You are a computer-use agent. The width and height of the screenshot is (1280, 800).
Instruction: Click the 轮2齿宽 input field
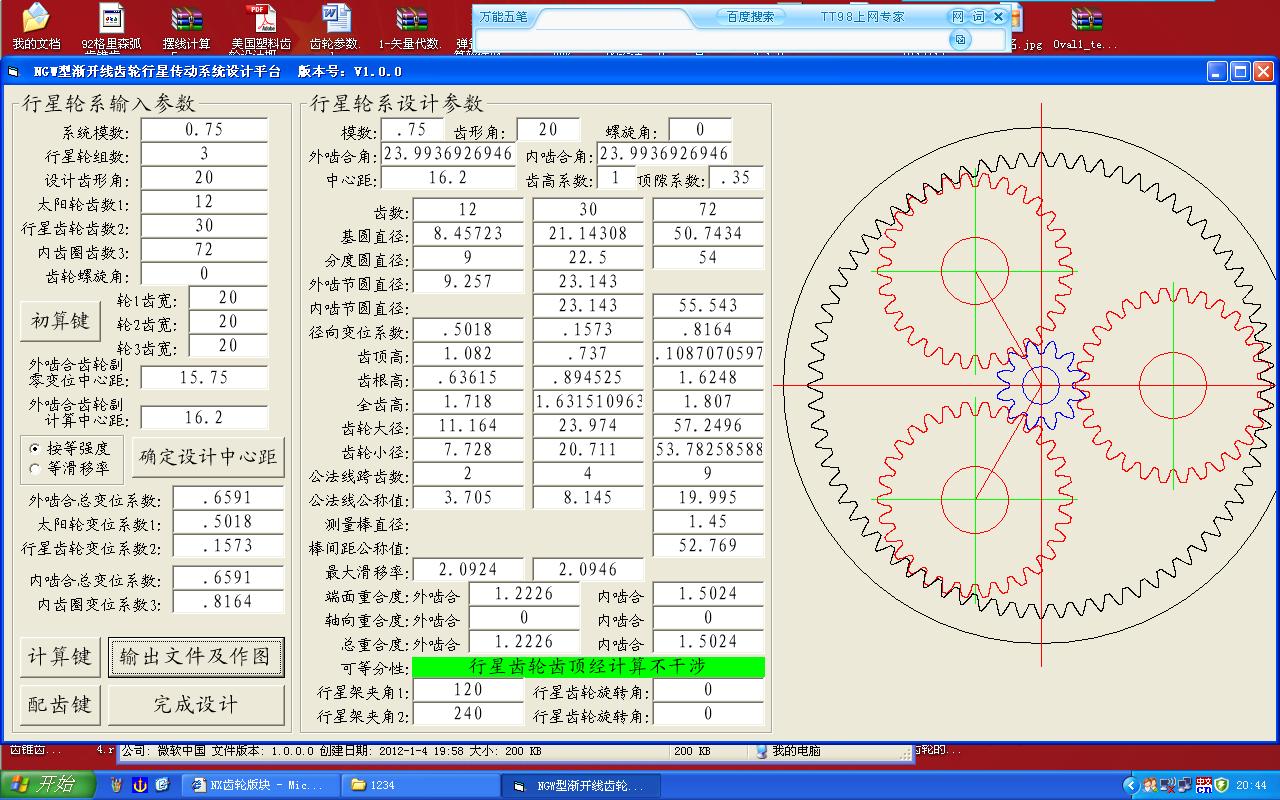click(228, 322)
